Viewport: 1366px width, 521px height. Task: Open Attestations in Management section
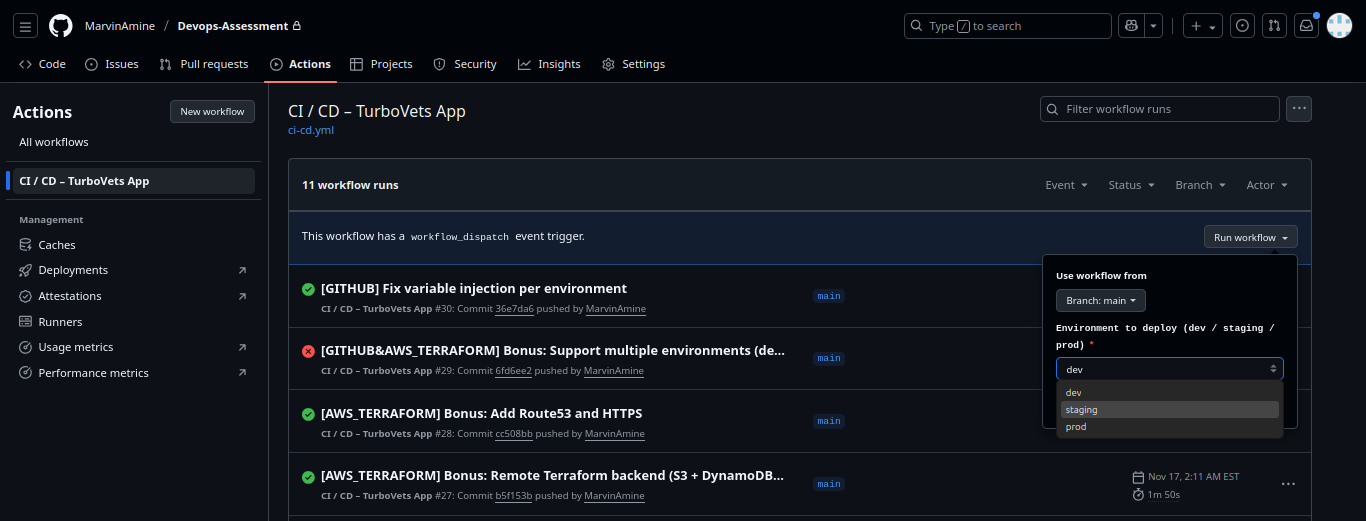(x=70, y=296)
